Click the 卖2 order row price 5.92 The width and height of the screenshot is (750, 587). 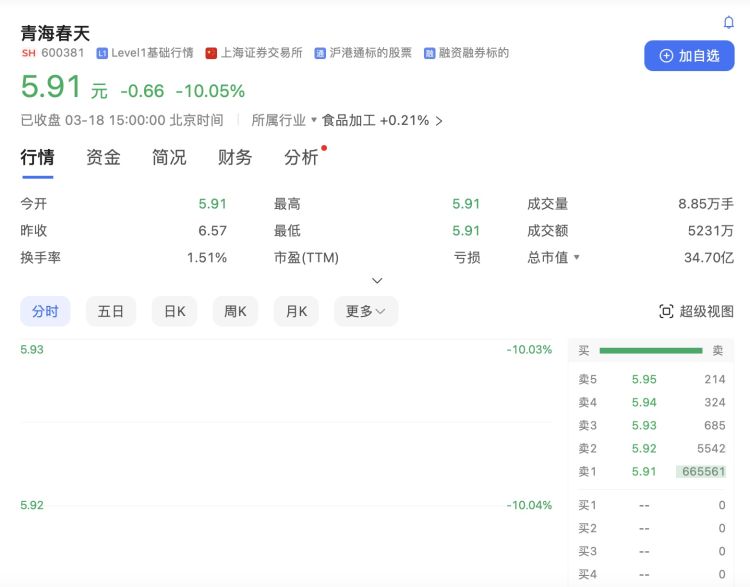pos(644,448)
